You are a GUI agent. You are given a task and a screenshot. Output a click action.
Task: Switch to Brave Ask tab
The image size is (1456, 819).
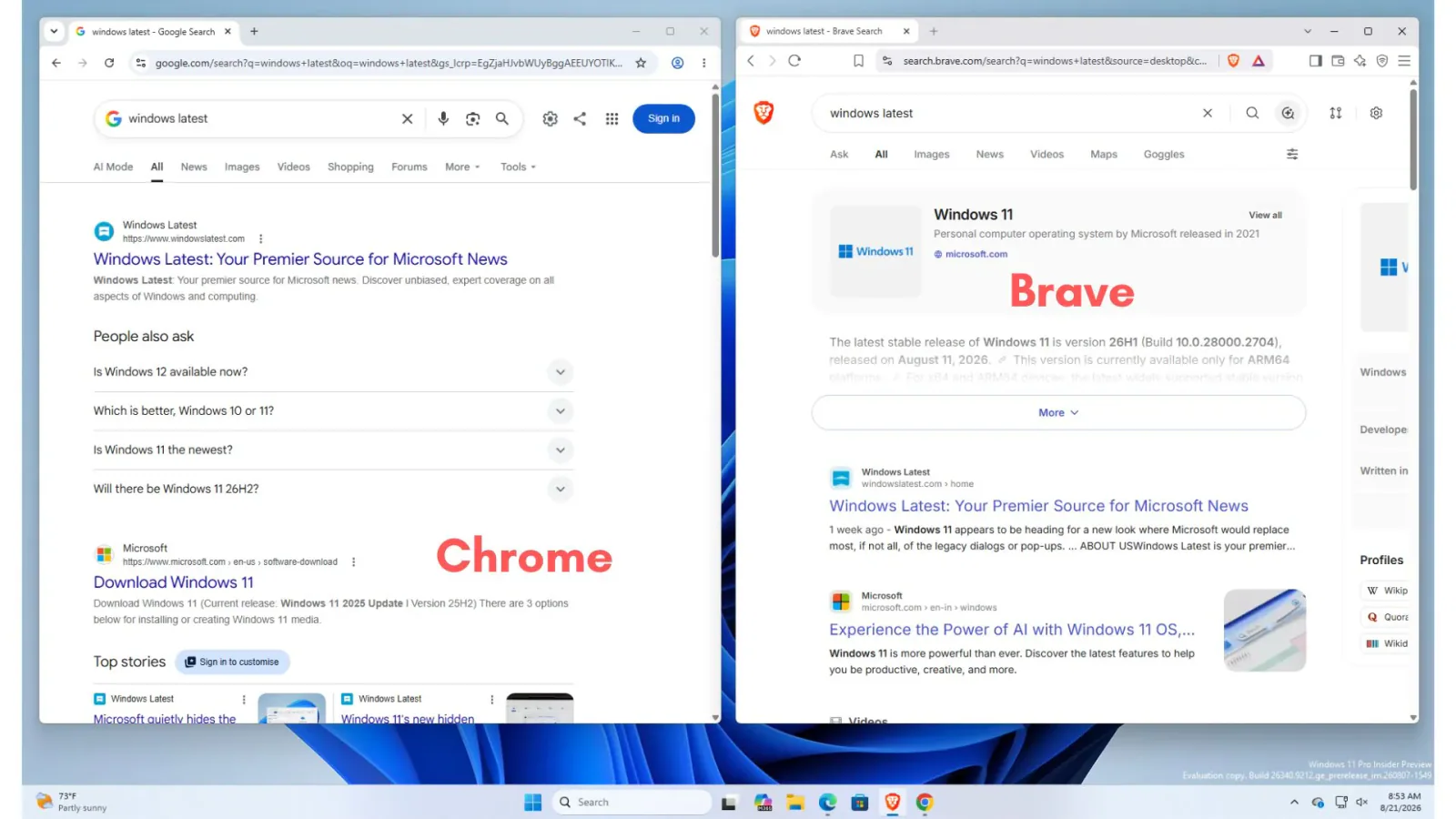(839, 154)
